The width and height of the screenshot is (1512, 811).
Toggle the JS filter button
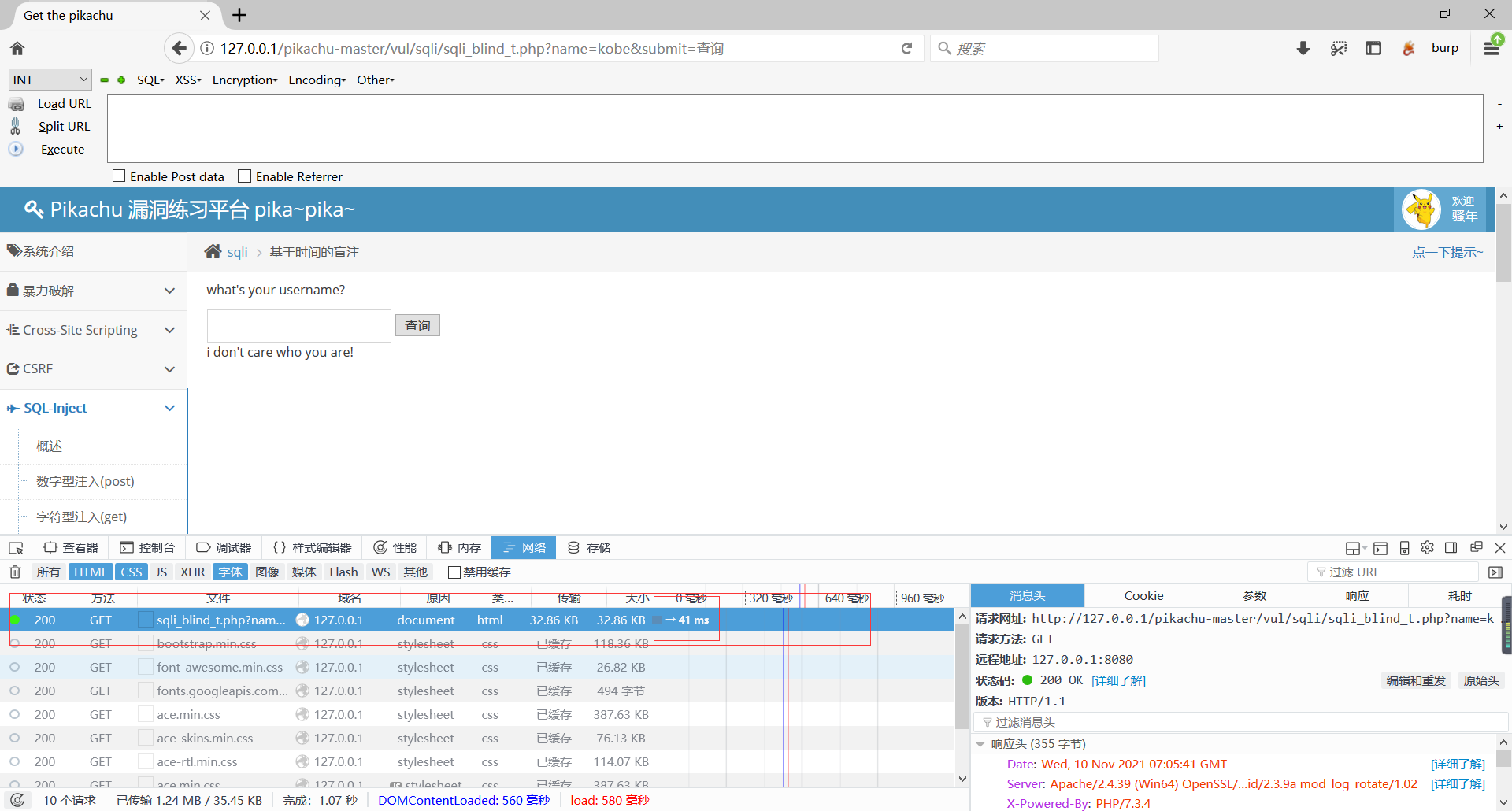[161, 572]
